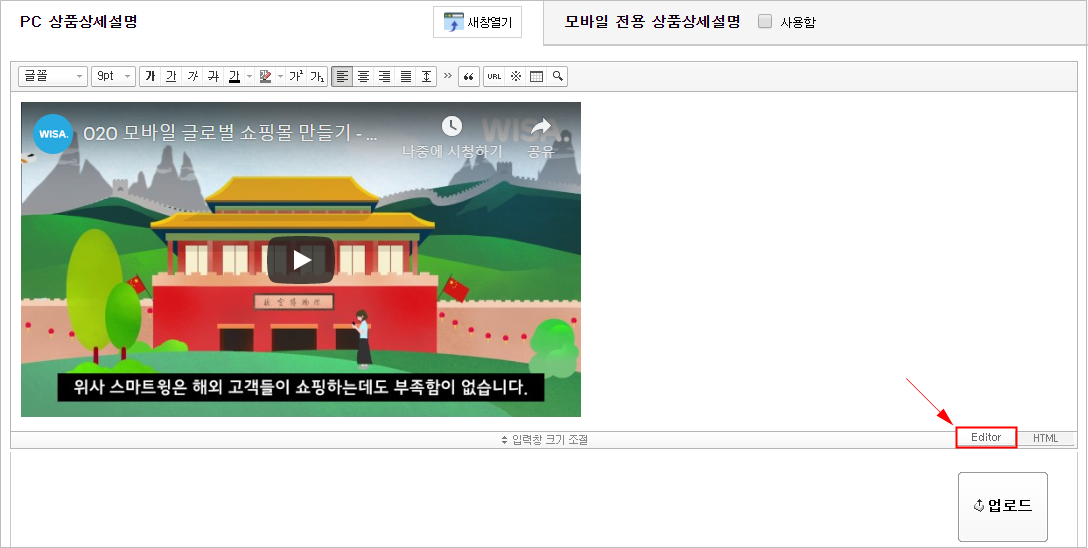Toggle underline text formatting
The height and width of the screenshot is (548, 1088).
[x=171, y=76]
